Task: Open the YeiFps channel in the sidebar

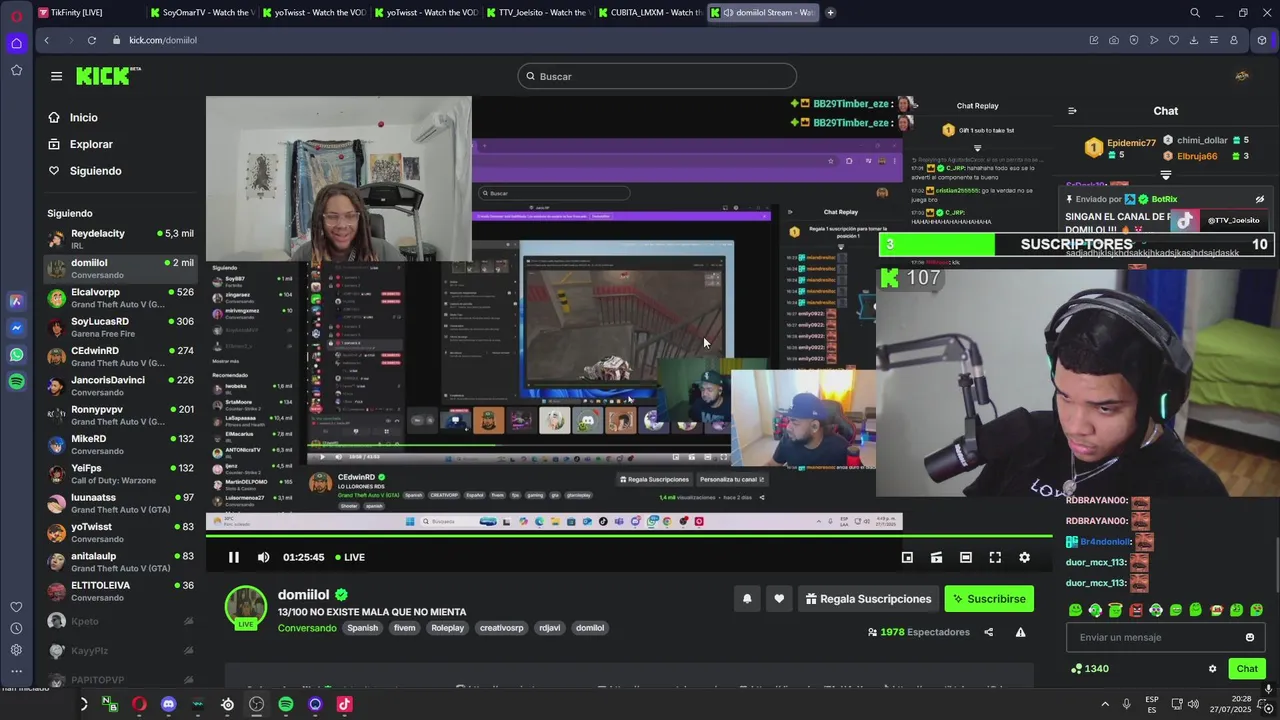Action: [x=120, y=473]
